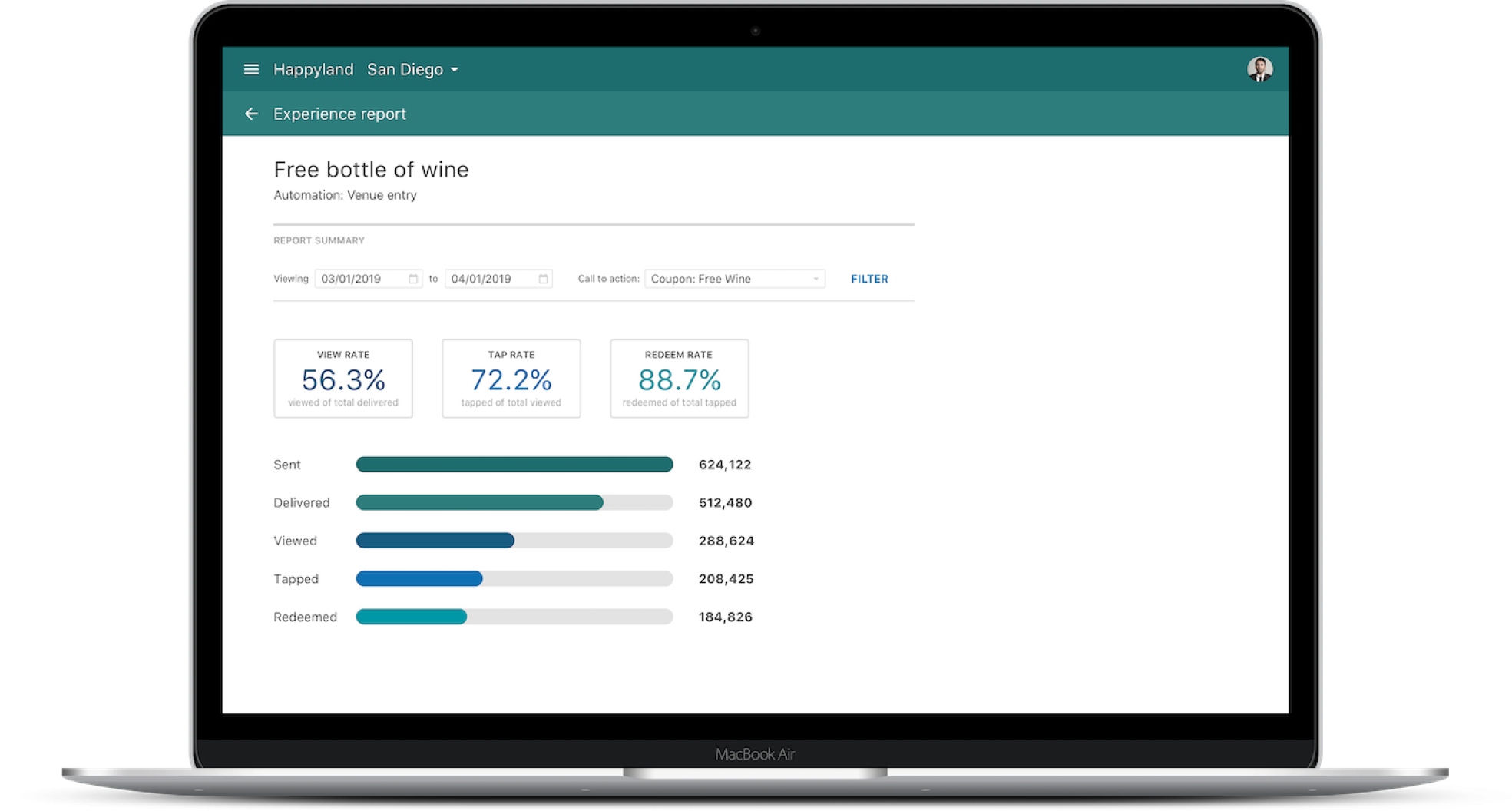Click the REDEEM RATE summary card
The height and width of the screenshot is (811, 1512).
pyautogui.click(x=679, y=379)
